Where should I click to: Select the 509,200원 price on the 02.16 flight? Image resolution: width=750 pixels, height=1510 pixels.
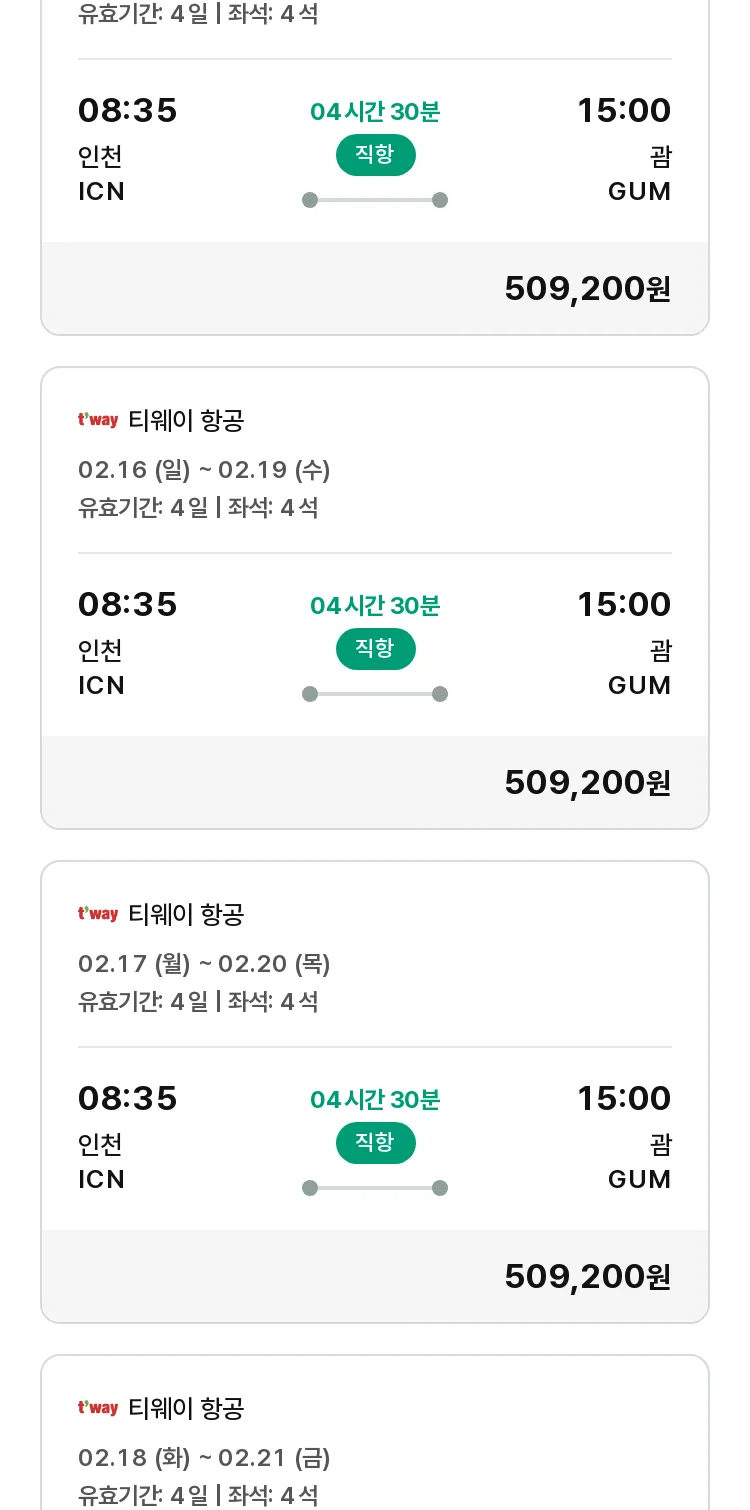(588, 782)
